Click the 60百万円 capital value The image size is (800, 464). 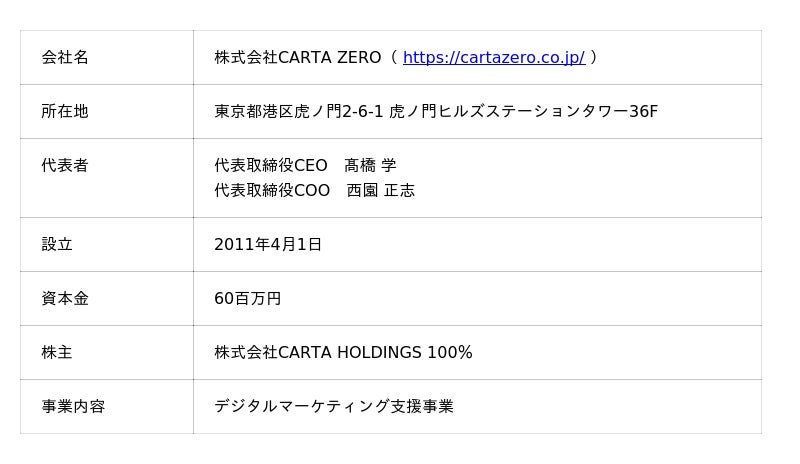[247, 299]
